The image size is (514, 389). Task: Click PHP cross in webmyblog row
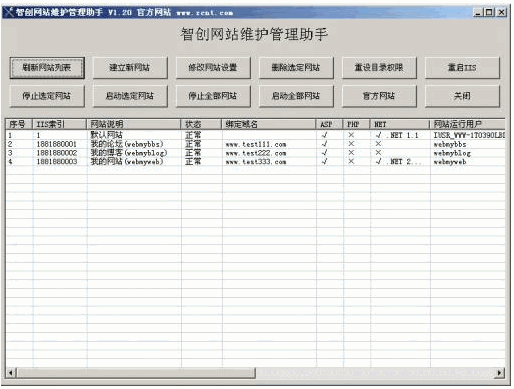[351, 153]
